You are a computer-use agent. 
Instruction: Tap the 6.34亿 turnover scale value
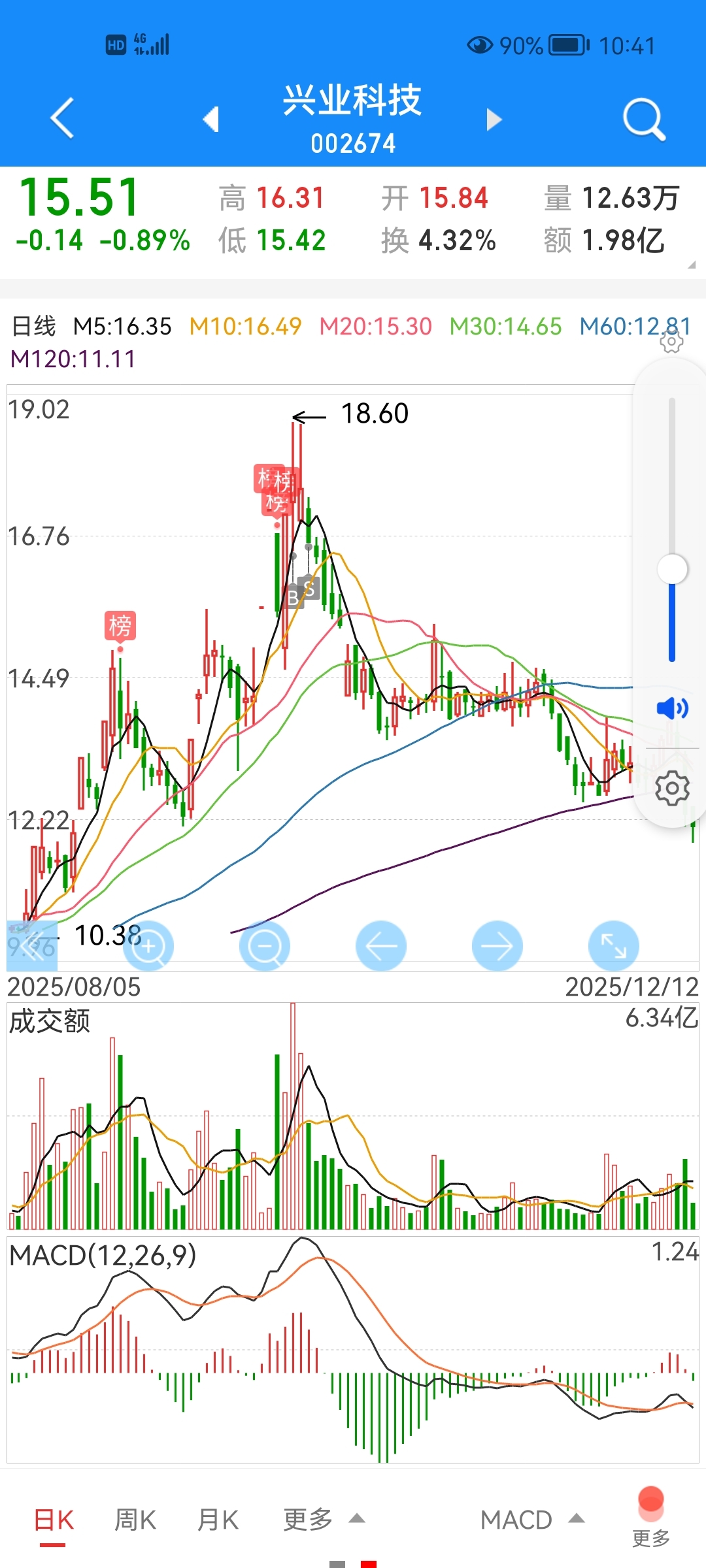[662, 1018]
